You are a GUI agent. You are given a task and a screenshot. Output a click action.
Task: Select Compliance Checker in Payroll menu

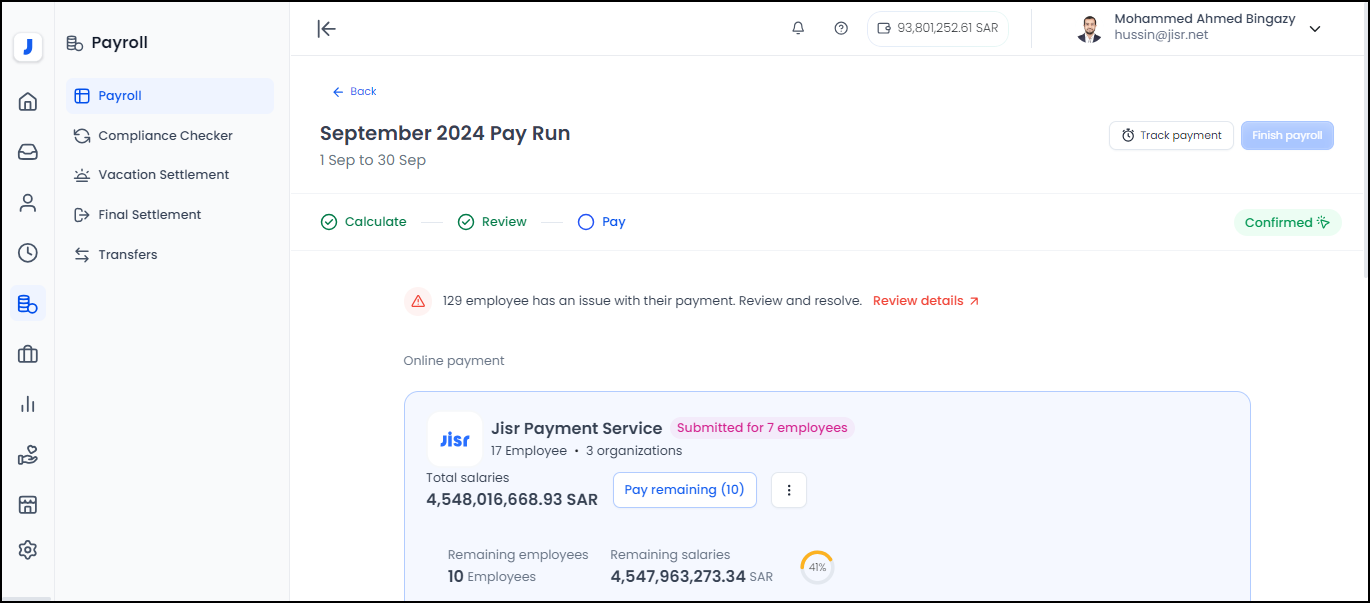[x=165, y=135]
